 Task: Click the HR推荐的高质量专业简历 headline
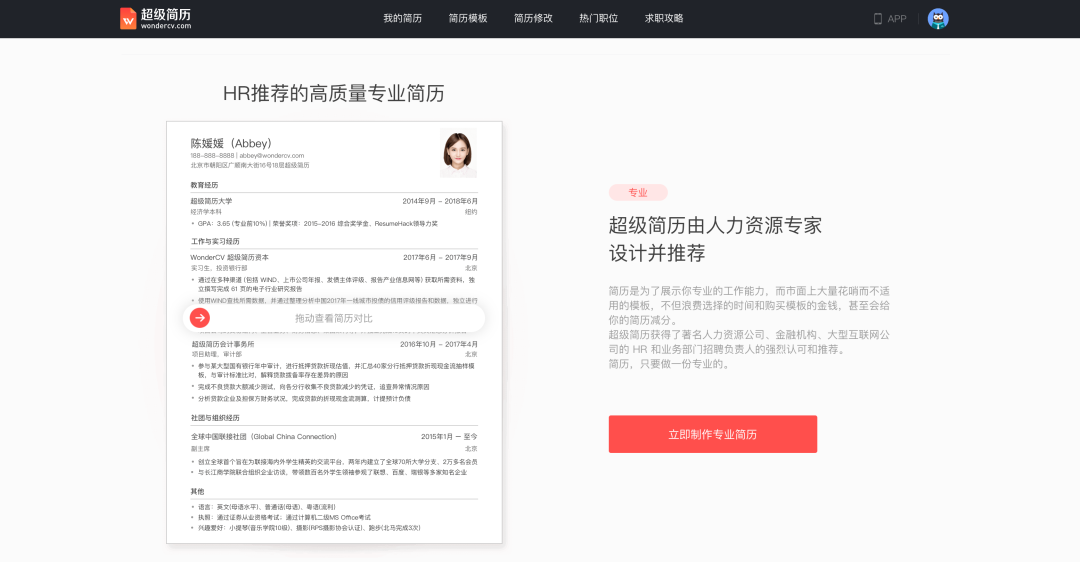[x=333, y=93]
